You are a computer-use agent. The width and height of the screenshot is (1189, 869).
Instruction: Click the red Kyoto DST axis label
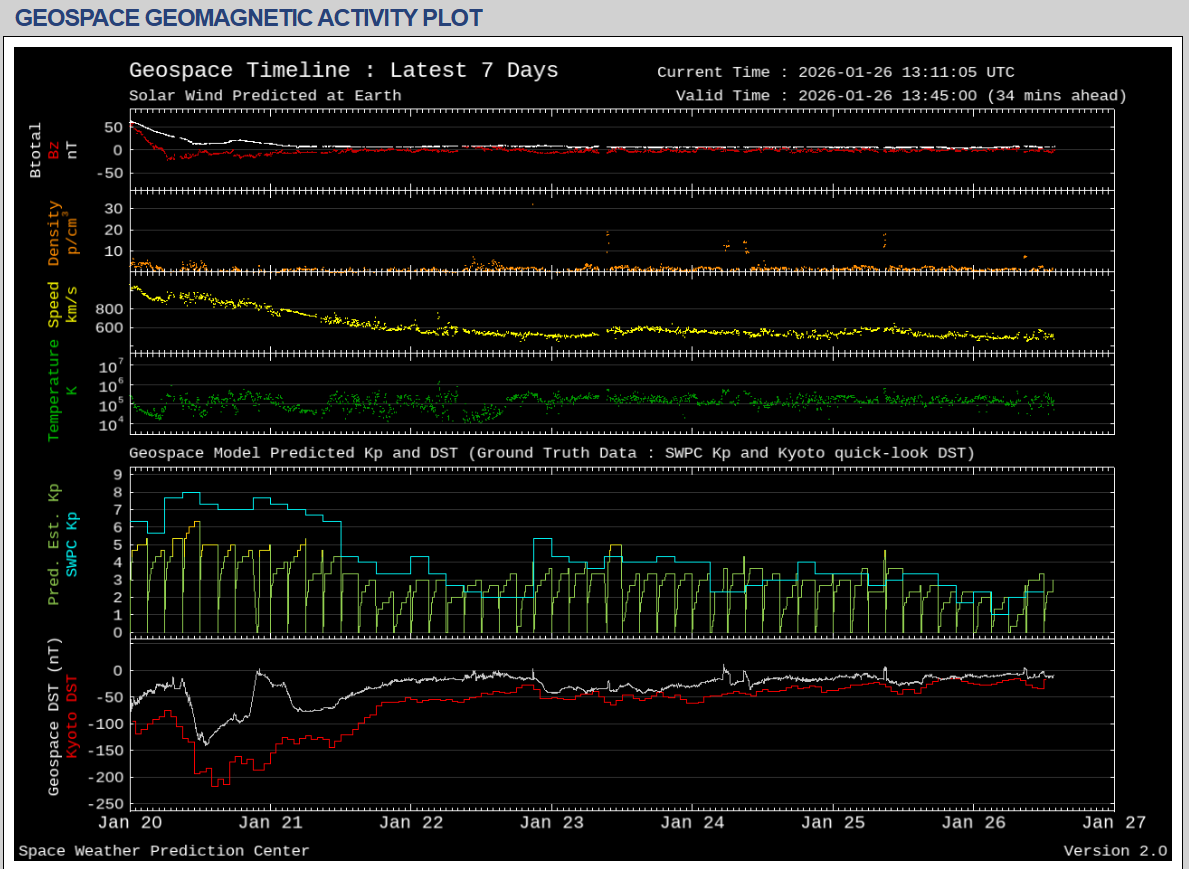pyautogui.click(x=71, y=716)
